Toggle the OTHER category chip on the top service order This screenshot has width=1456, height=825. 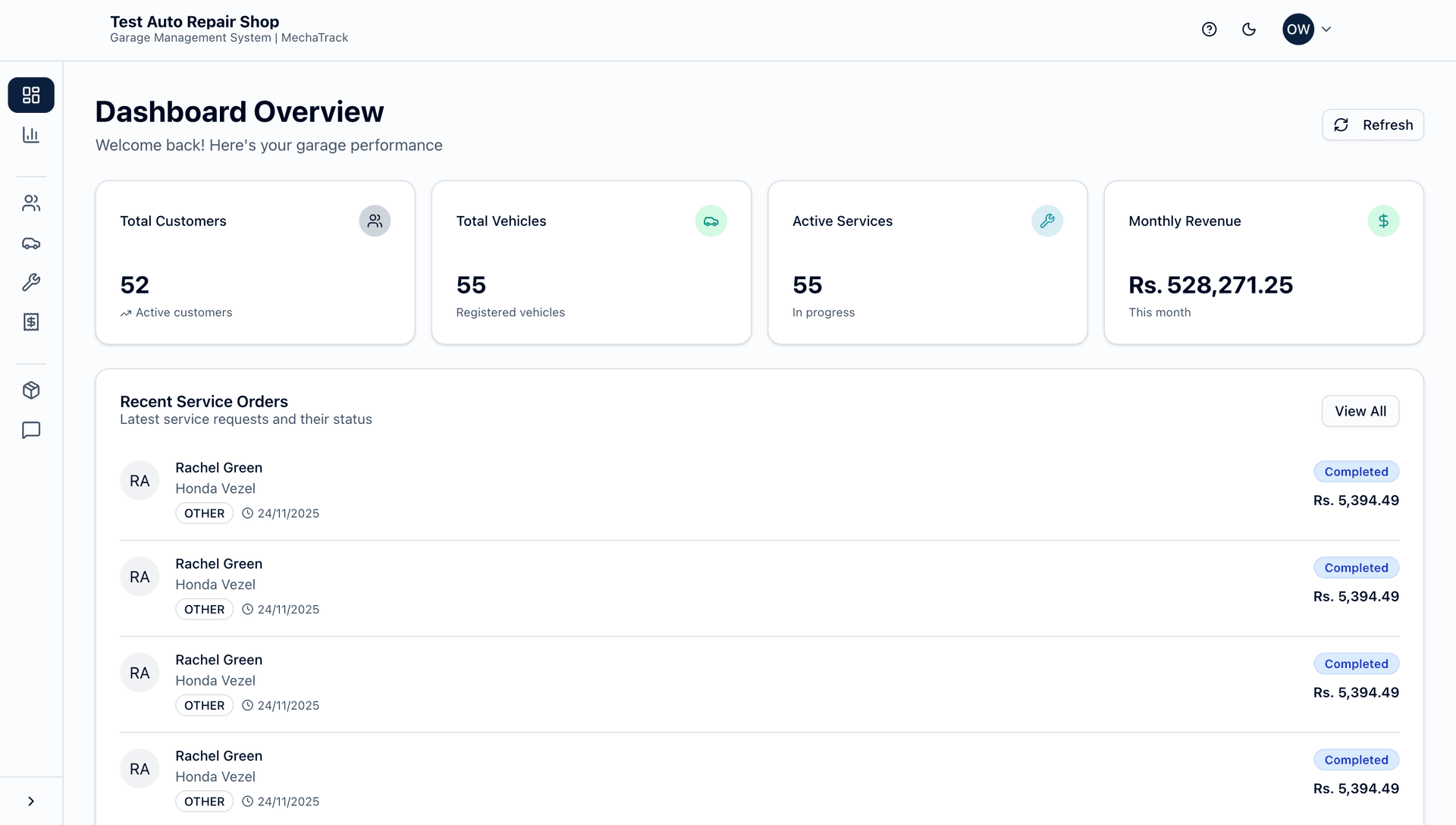point(204,513)
